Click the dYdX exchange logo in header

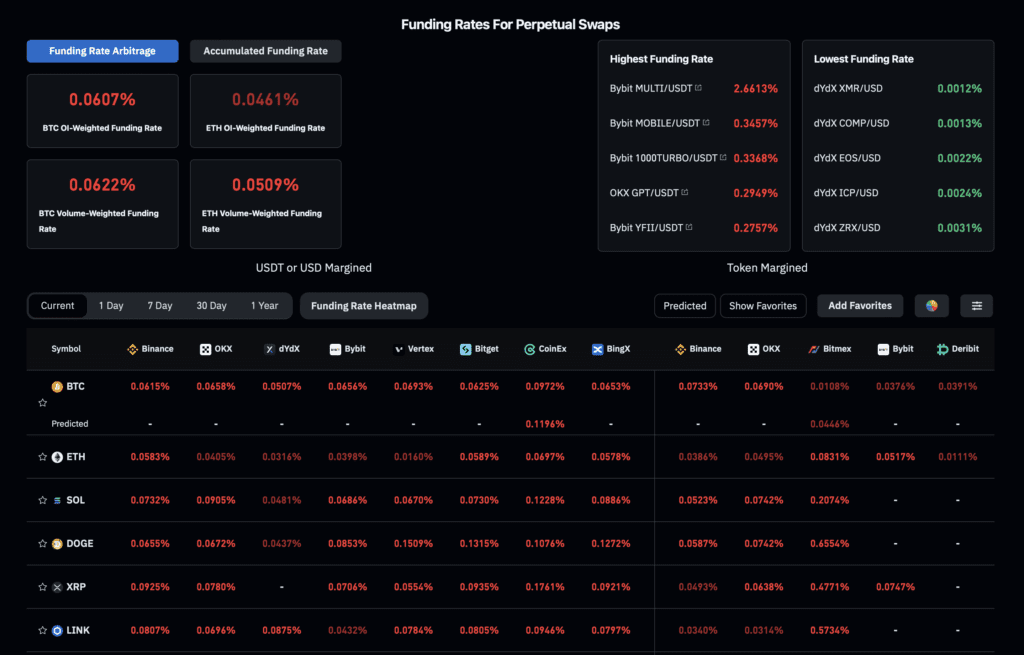click(x=268, y=349)
